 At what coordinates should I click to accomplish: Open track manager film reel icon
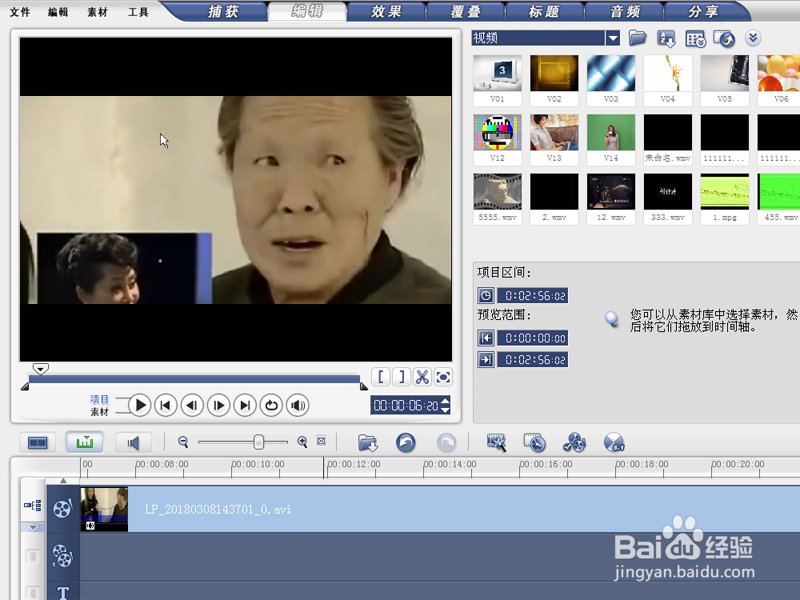(574, 442)
